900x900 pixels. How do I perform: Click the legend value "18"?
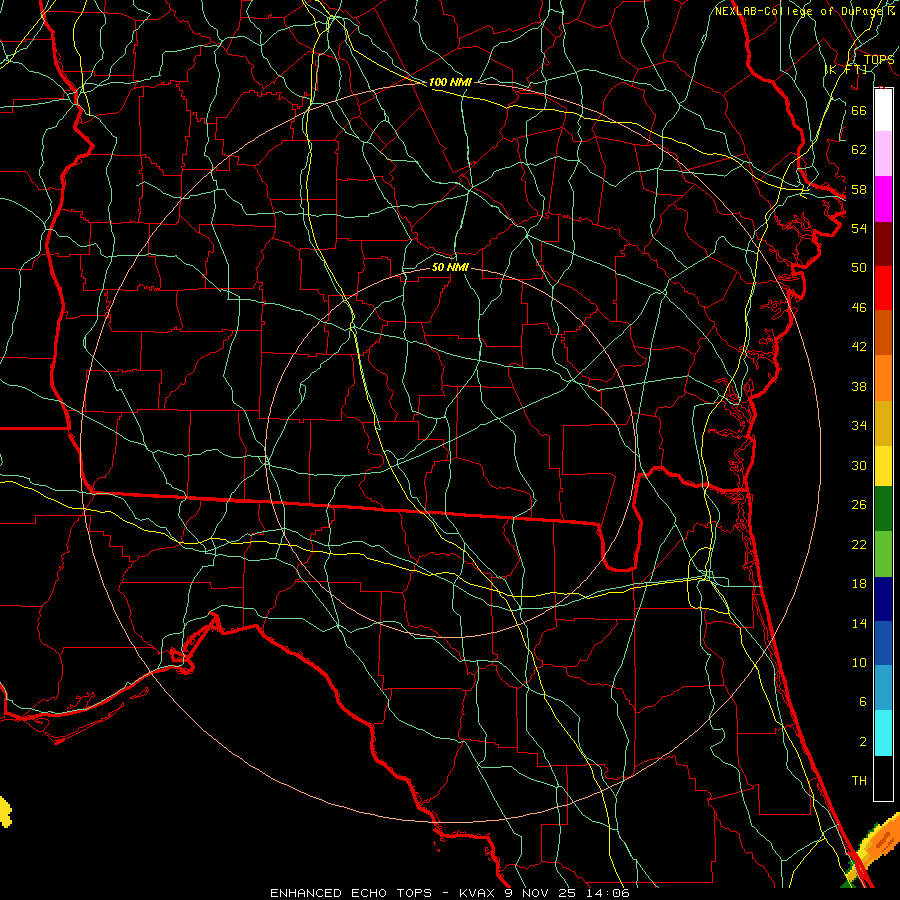pyautogui.click(x=859, y=584)
